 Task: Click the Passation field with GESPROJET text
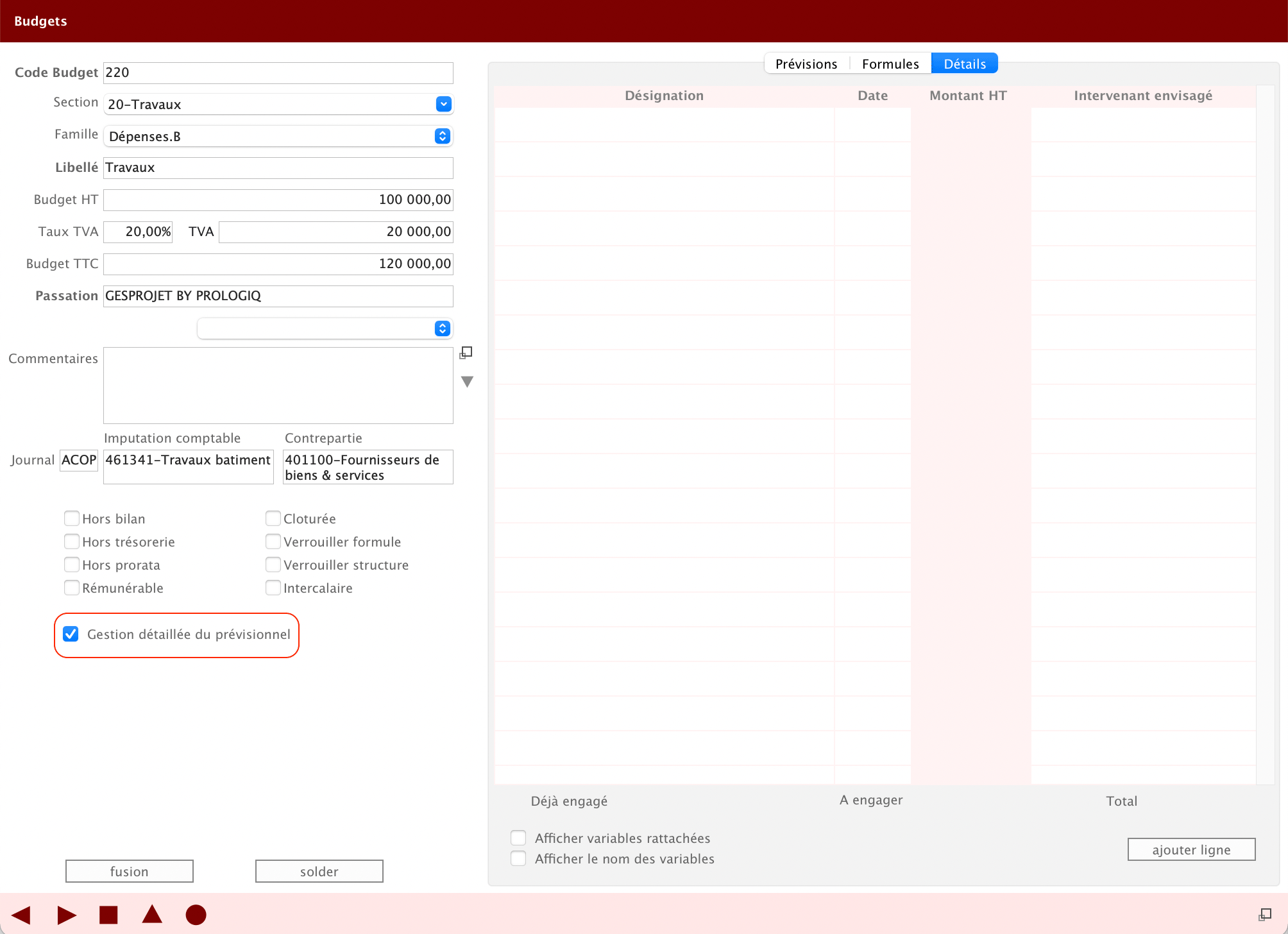[278, 296]
